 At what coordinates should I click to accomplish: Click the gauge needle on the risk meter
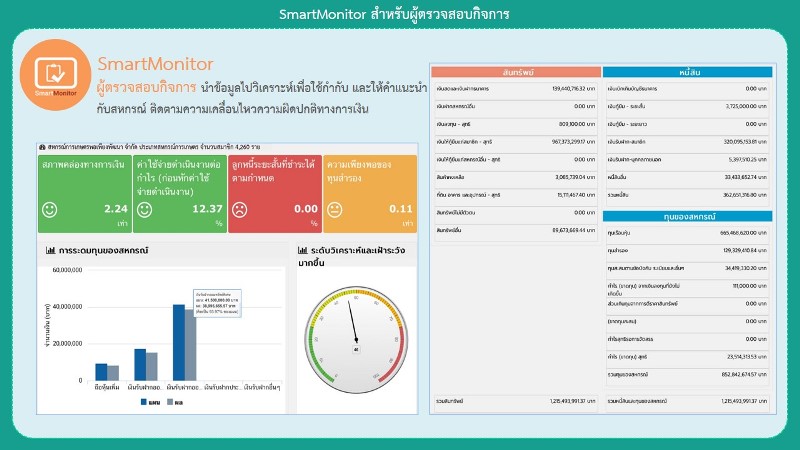[x=352, y=320]
